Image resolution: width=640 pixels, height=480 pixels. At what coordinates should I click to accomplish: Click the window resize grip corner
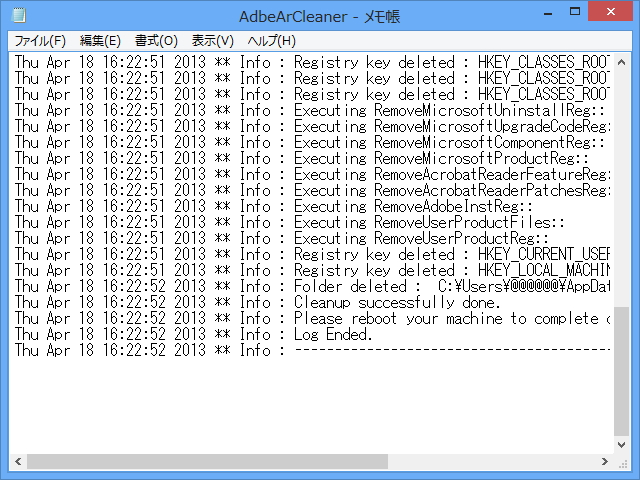622,462
